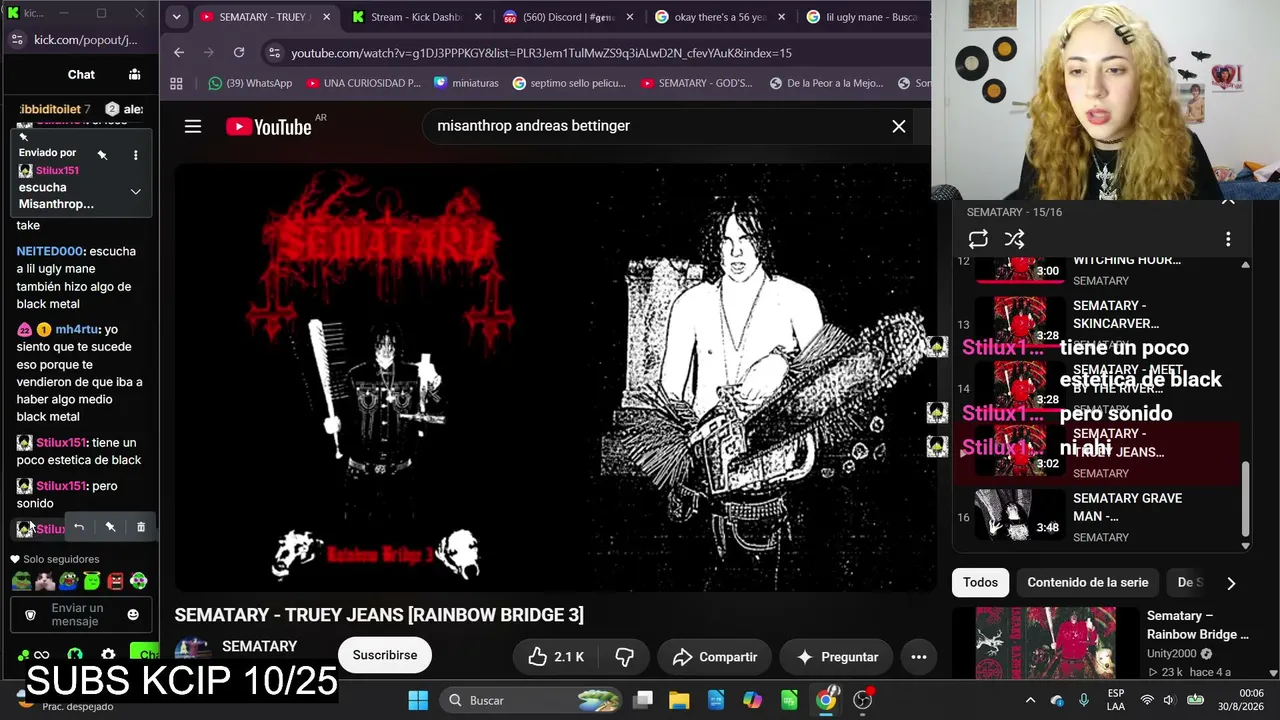Click the Suscribirse button
This screenshot has height=720, width=1280.
[385, 655]
